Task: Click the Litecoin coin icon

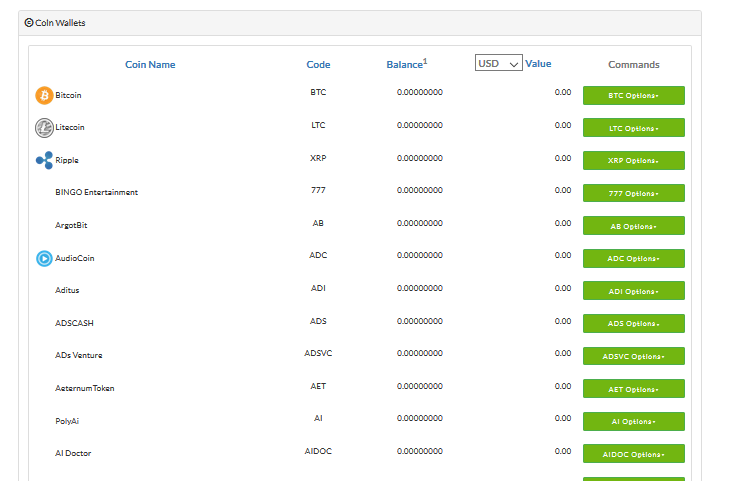Action: pos(44,128)
